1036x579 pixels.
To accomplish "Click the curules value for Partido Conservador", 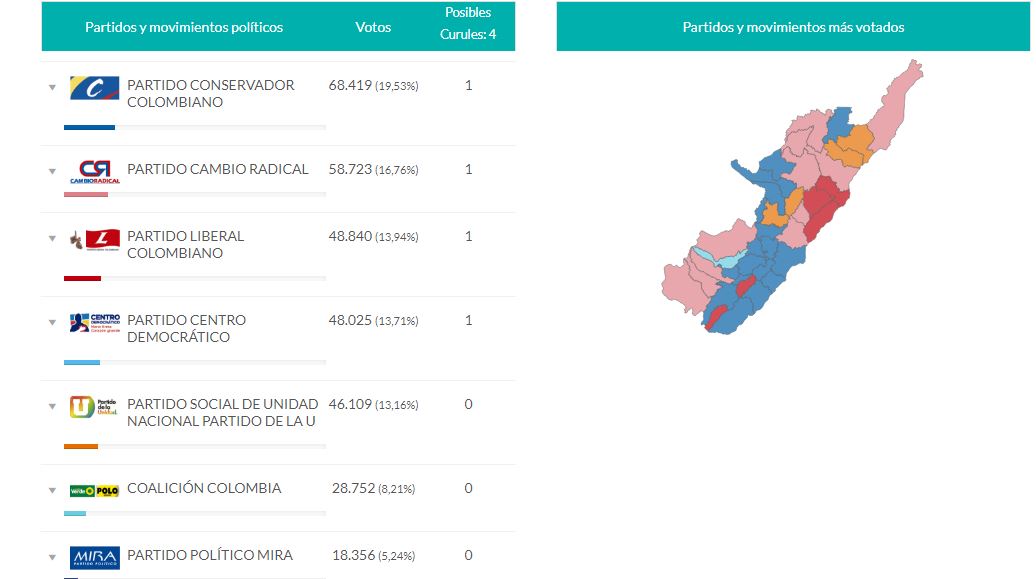I will tap(468, 85).
